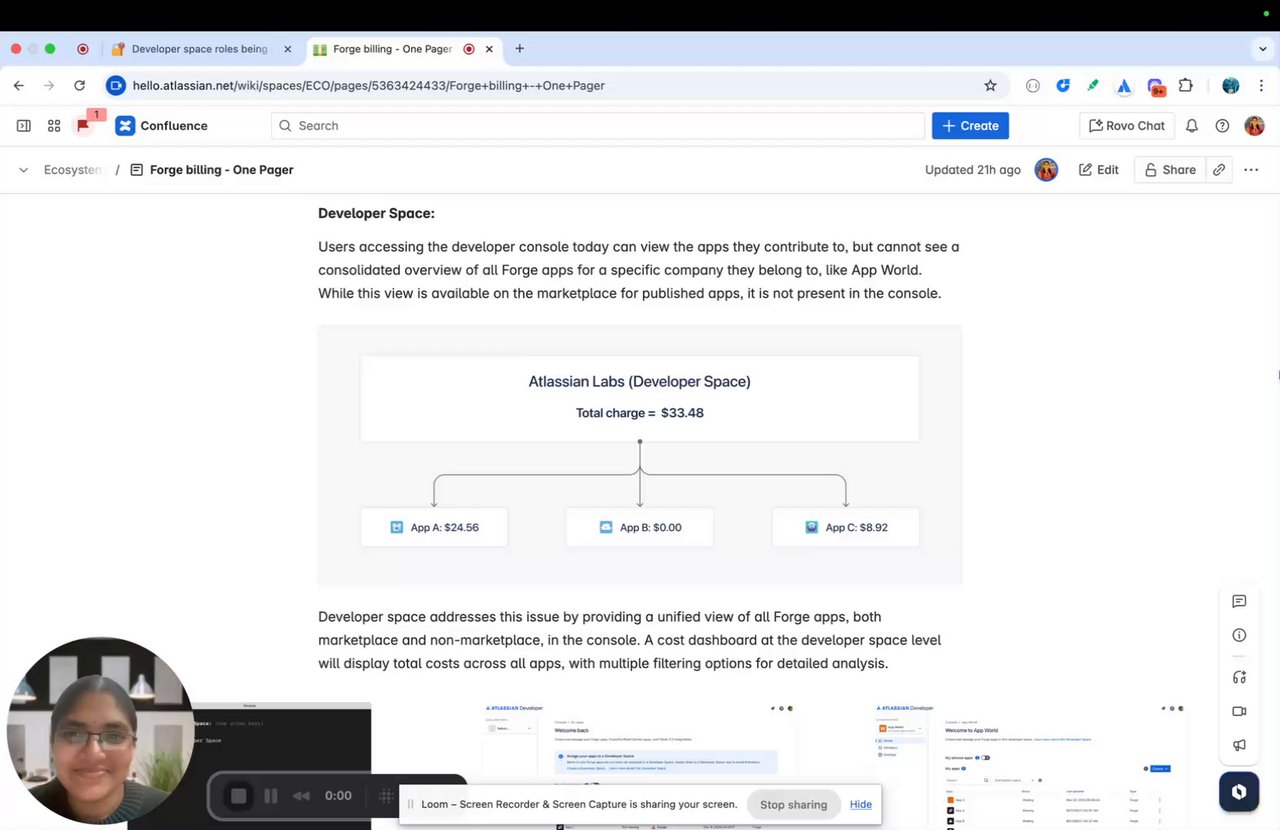Click the Total charge = $33.48 text
The width and height of the screenshot is (1280, 830).
click(x=640, y=413)
